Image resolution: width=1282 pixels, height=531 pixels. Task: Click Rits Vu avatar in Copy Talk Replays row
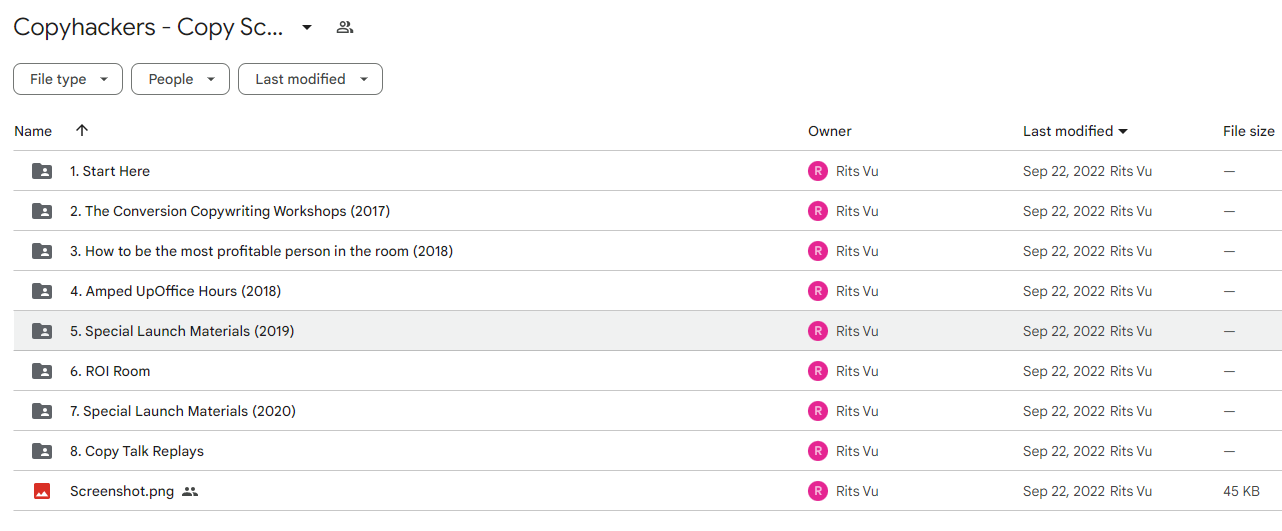coord(818,451)
